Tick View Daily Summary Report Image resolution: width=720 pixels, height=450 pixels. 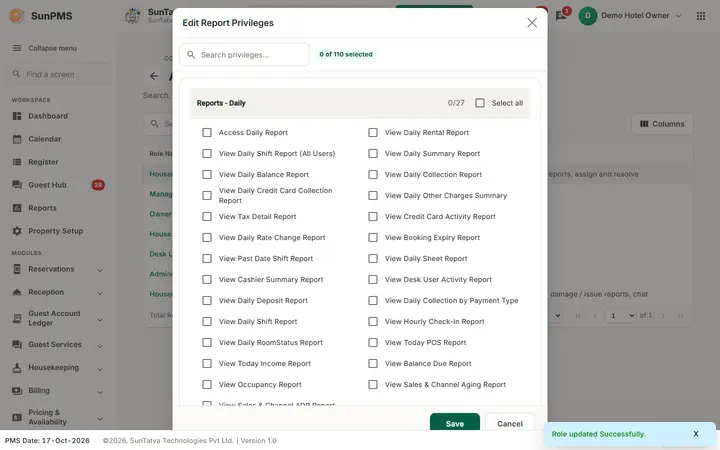point(373,153)
